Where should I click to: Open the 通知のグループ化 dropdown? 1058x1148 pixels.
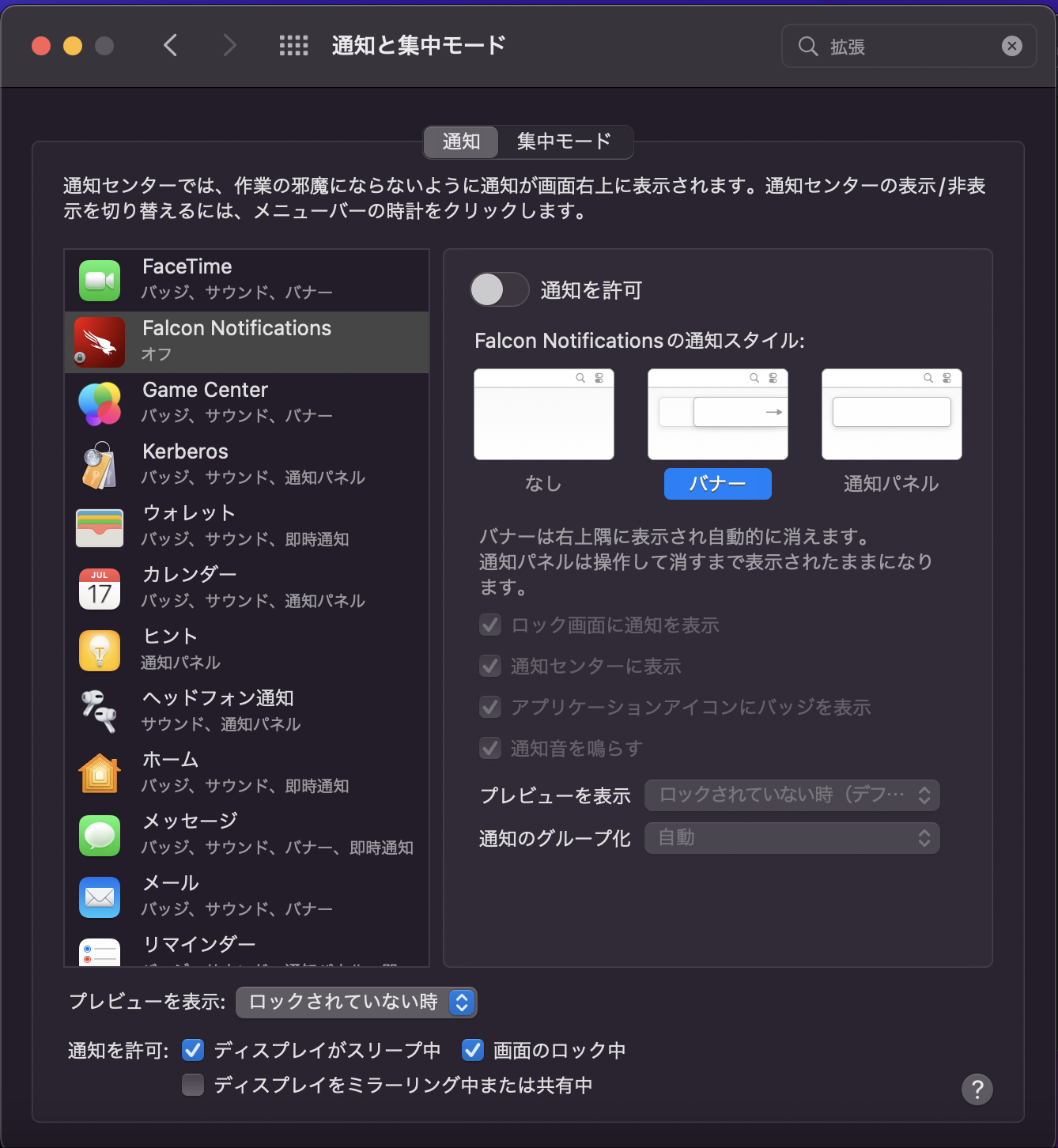[792, 838]
